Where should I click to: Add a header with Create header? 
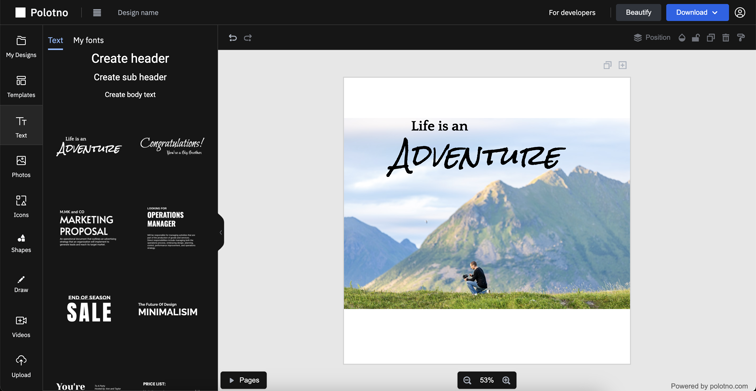click(x=130, y=58)
